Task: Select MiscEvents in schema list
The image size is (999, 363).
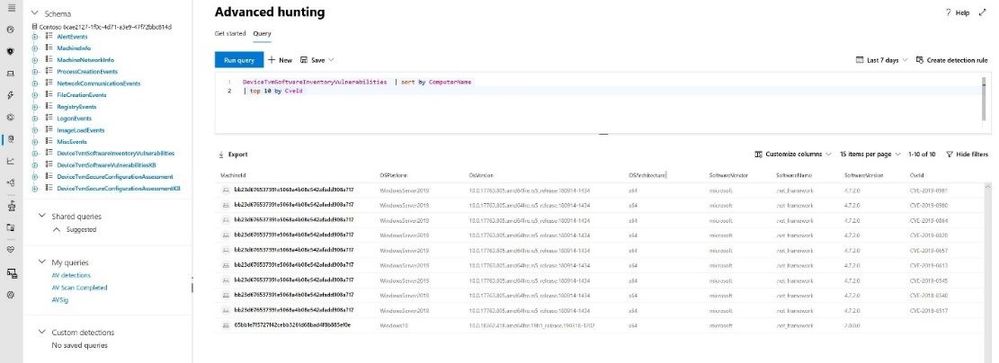Action: pyautogui.click(x=72, y=141)
